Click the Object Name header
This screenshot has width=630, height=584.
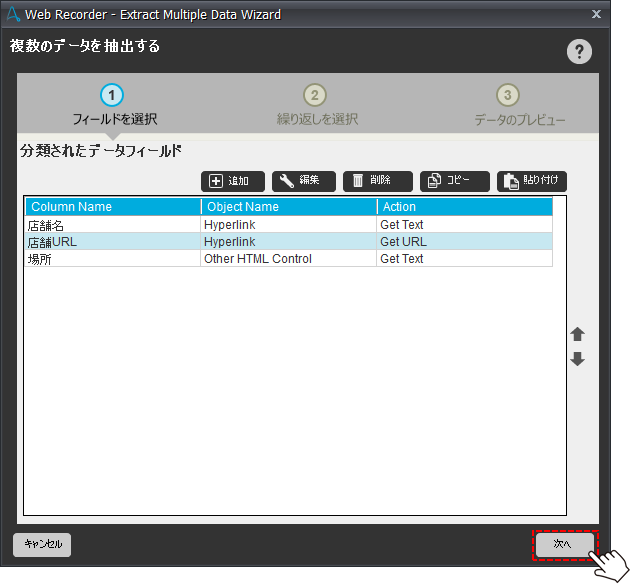point(289,207)
